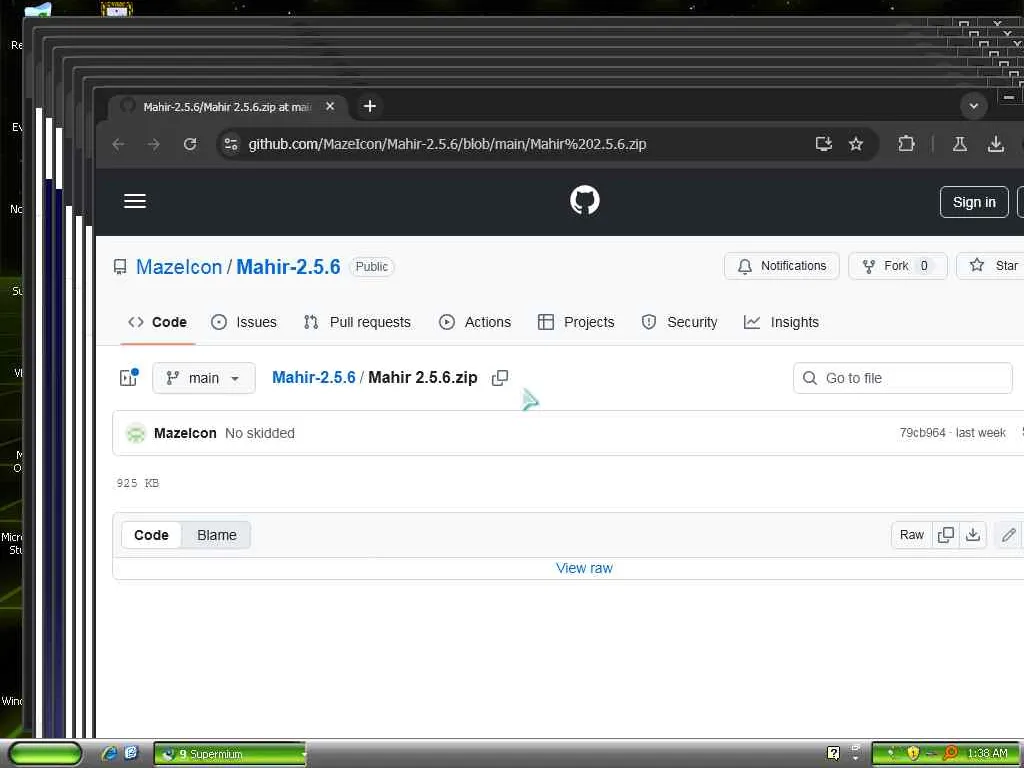Open the Mahir-2.5.6 repository title link

coord(288,267)
